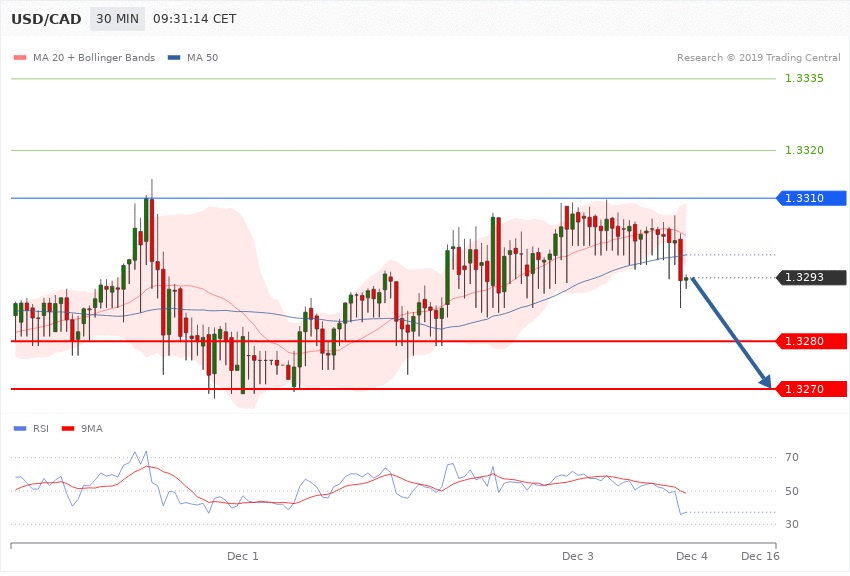Click the red 9MA legend marker
The width and height of the screenshot is (850, 576).
[68, 429]
